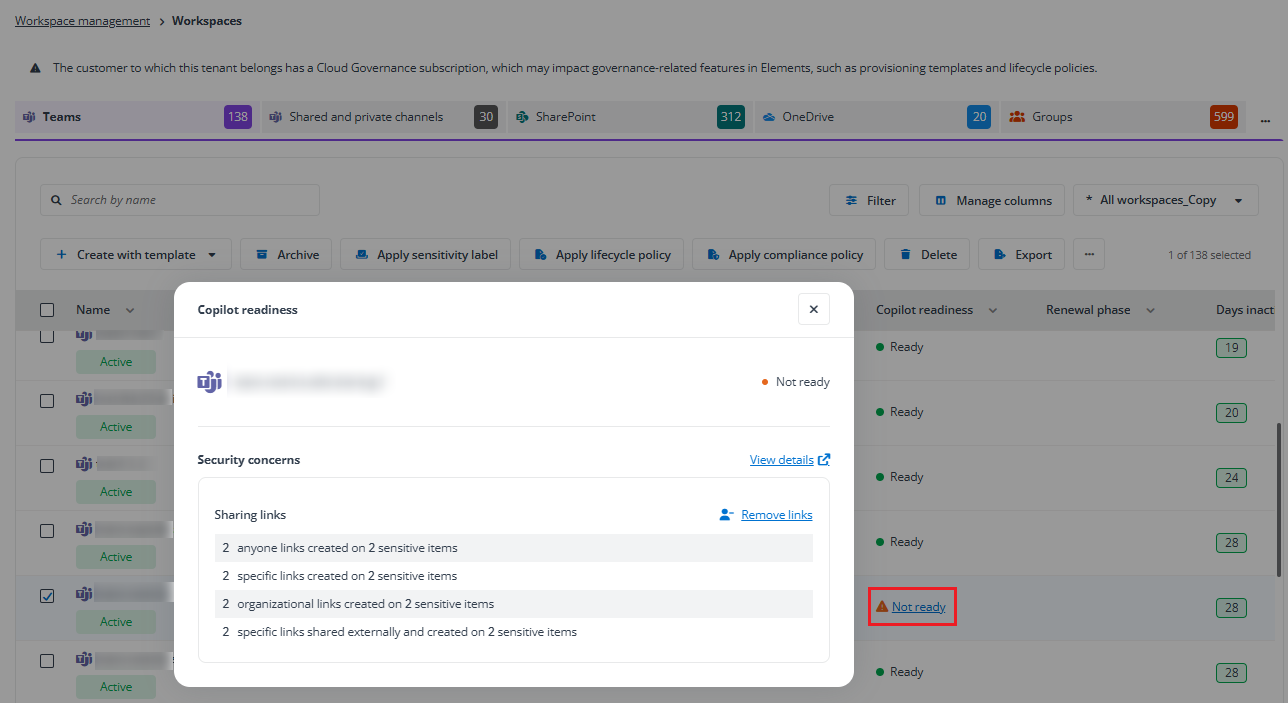Click the Apply sensitivity label icon
This screenshot has width=1288, height=703.
pos(361,255)
